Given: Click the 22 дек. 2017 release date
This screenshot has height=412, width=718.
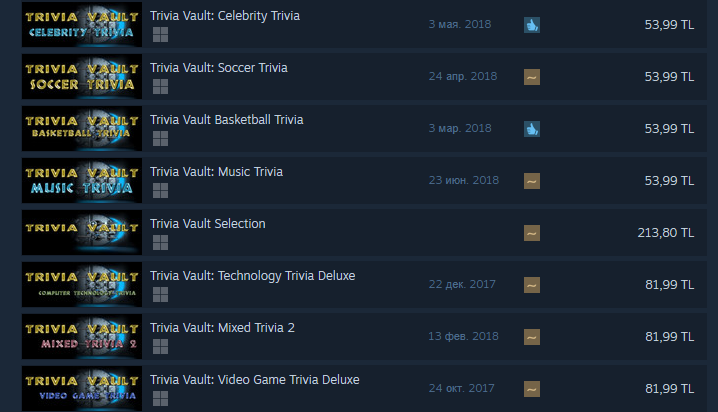Looking at the screenshot, I should coord(462,284).
